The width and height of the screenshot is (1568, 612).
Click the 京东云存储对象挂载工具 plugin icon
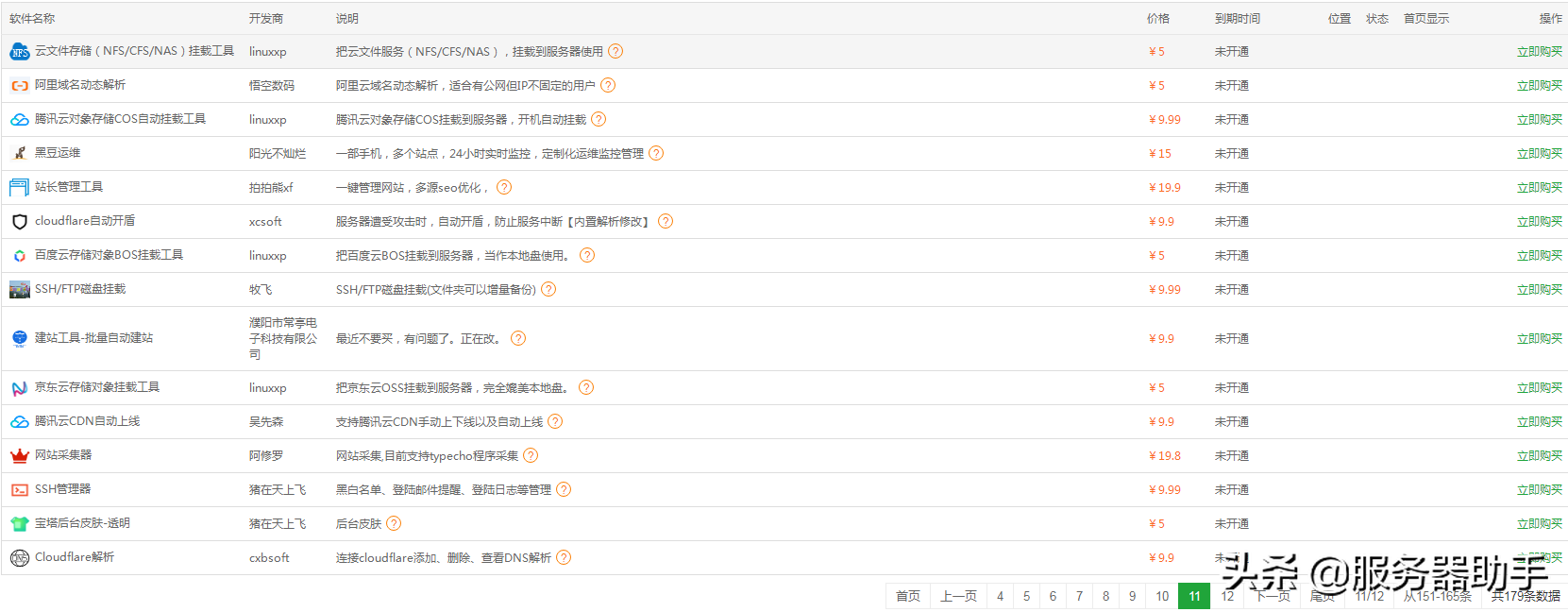[20, 388]
